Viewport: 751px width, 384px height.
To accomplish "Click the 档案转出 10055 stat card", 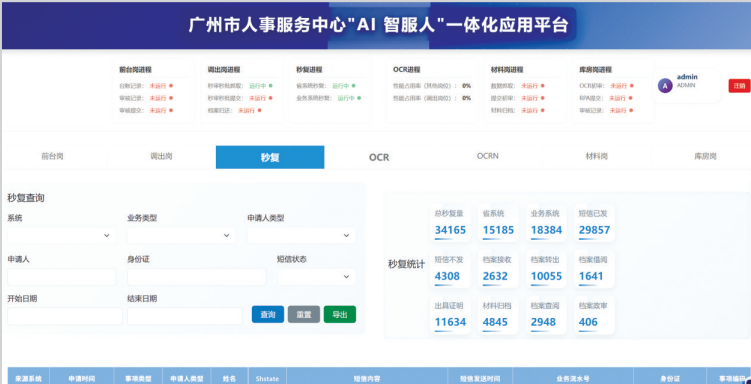I will [x=546, y=269].
